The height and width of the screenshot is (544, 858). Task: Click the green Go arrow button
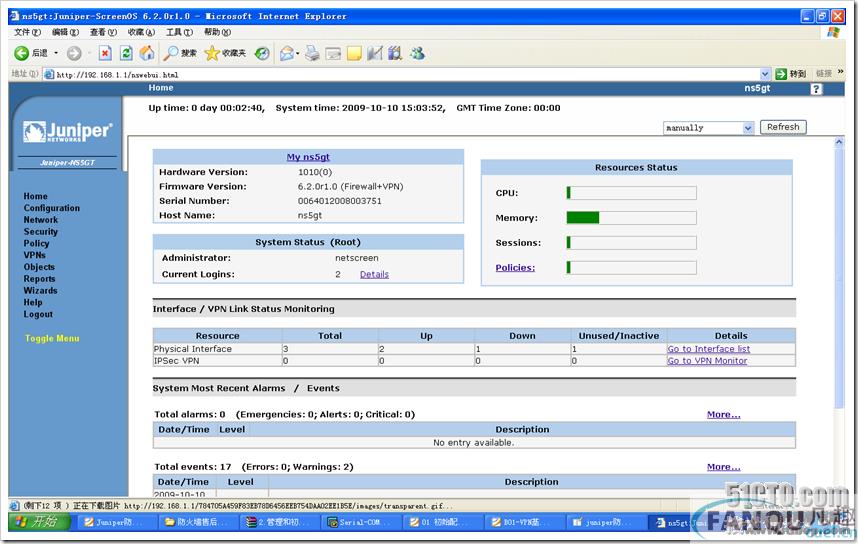tap(781, 74)
